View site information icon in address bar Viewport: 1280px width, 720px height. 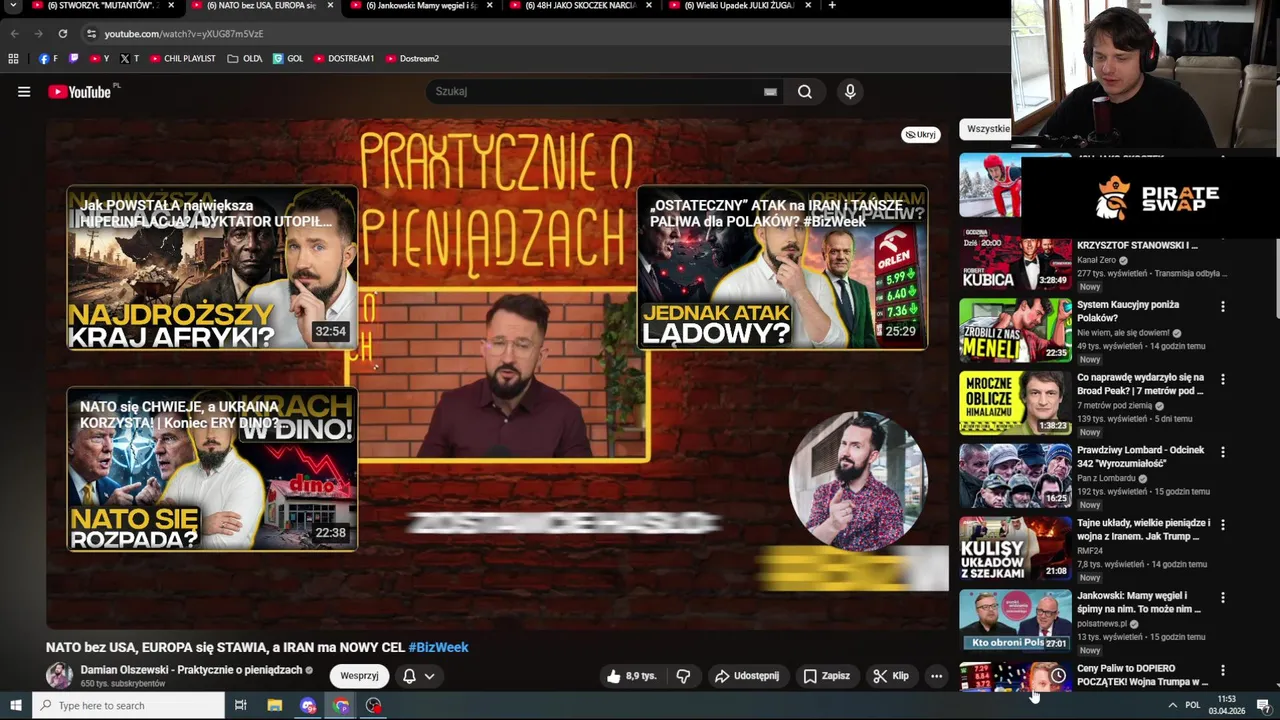click(x=91, y=34)
